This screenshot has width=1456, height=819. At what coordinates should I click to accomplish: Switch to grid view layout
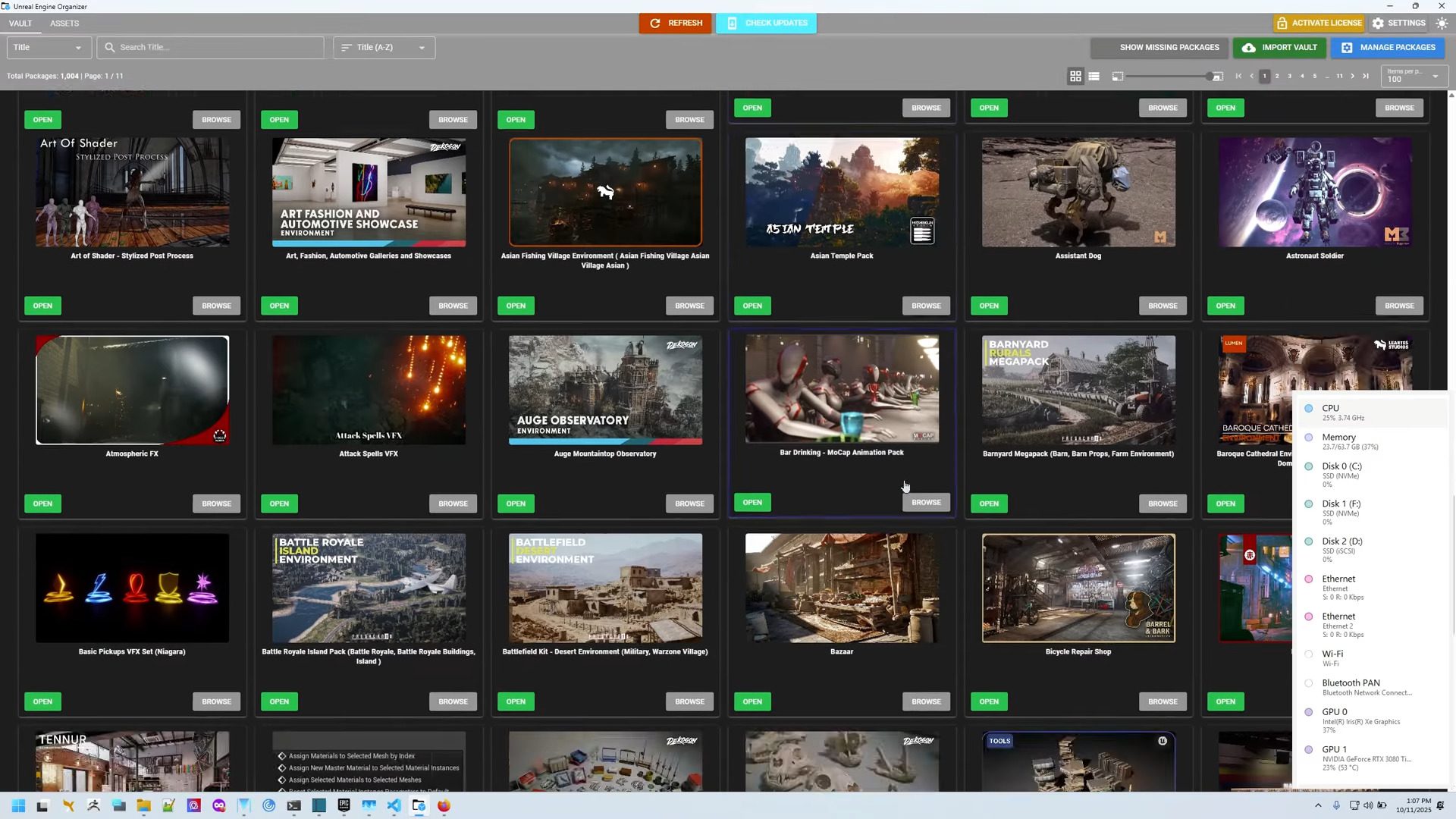(1076, 76)
